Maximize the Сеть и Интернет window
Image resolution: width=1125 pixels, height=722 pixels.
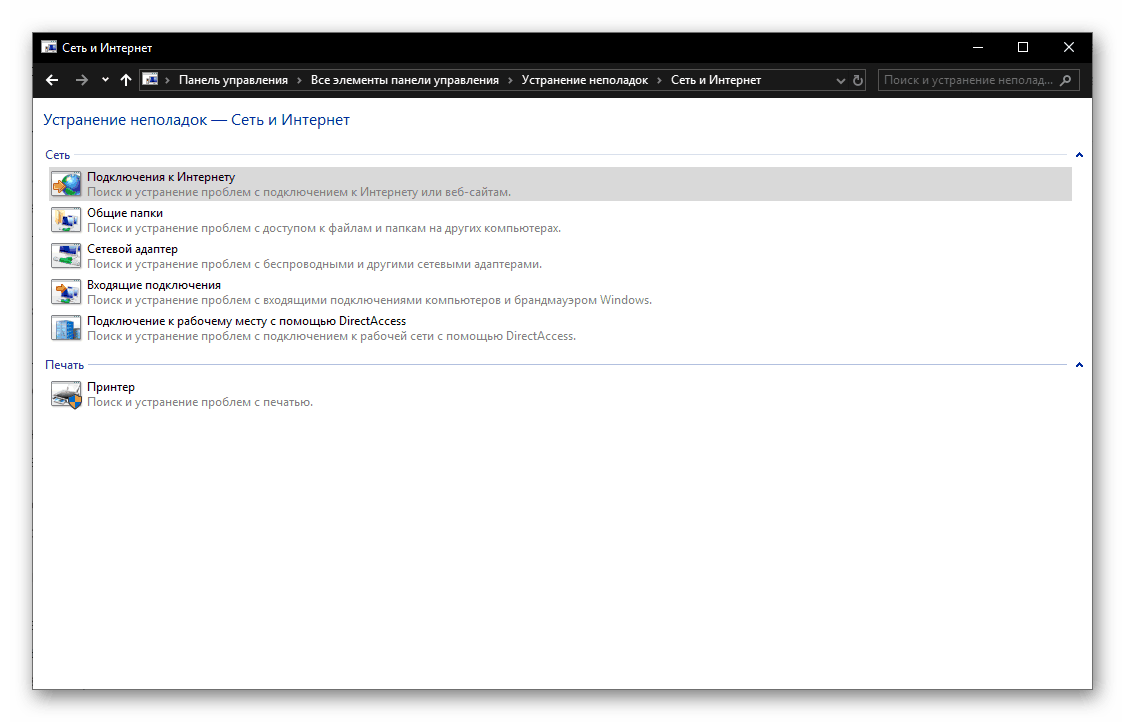point(1023,47)
